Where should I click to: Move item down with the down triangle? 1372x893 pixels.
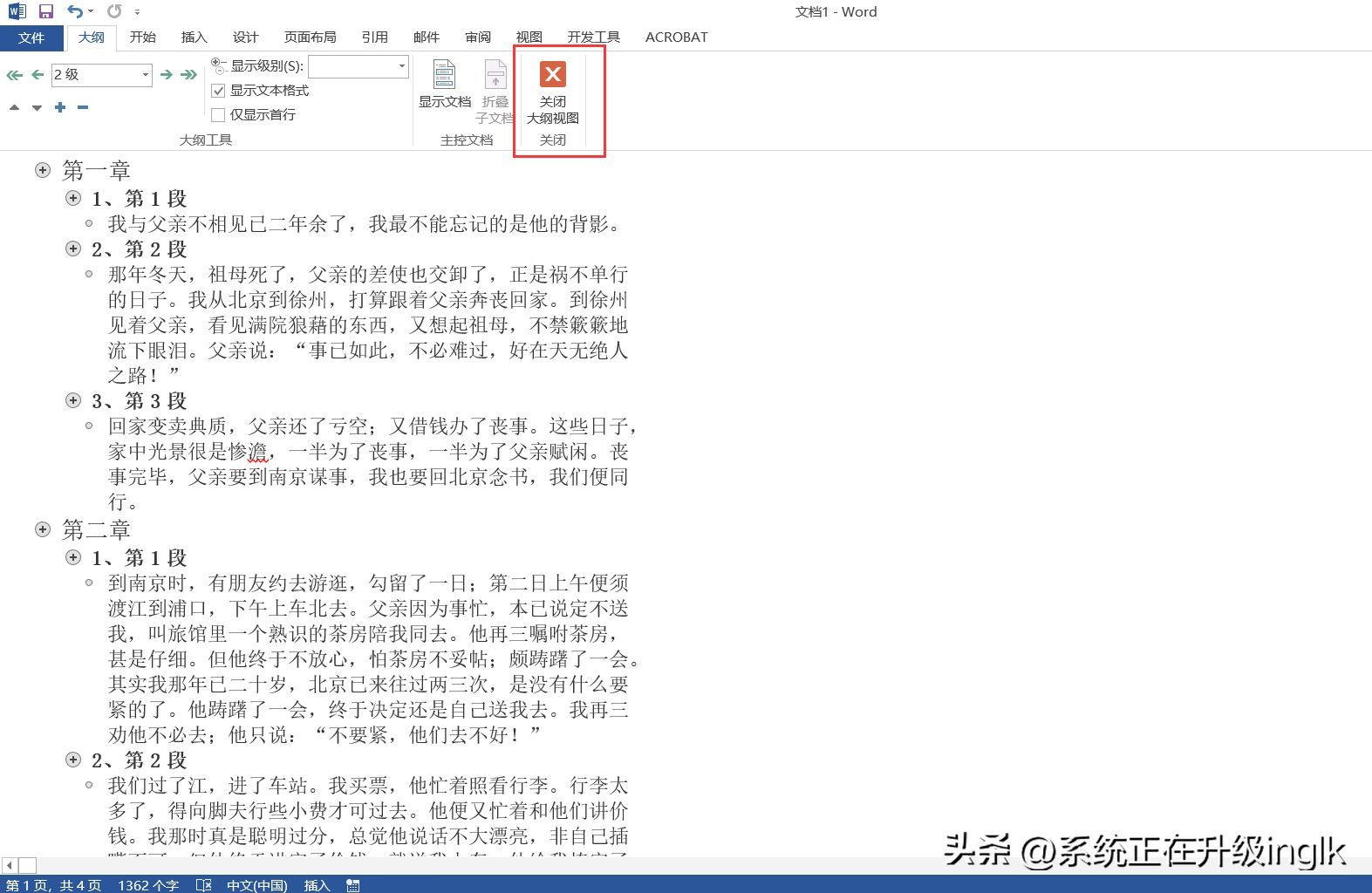37,108
